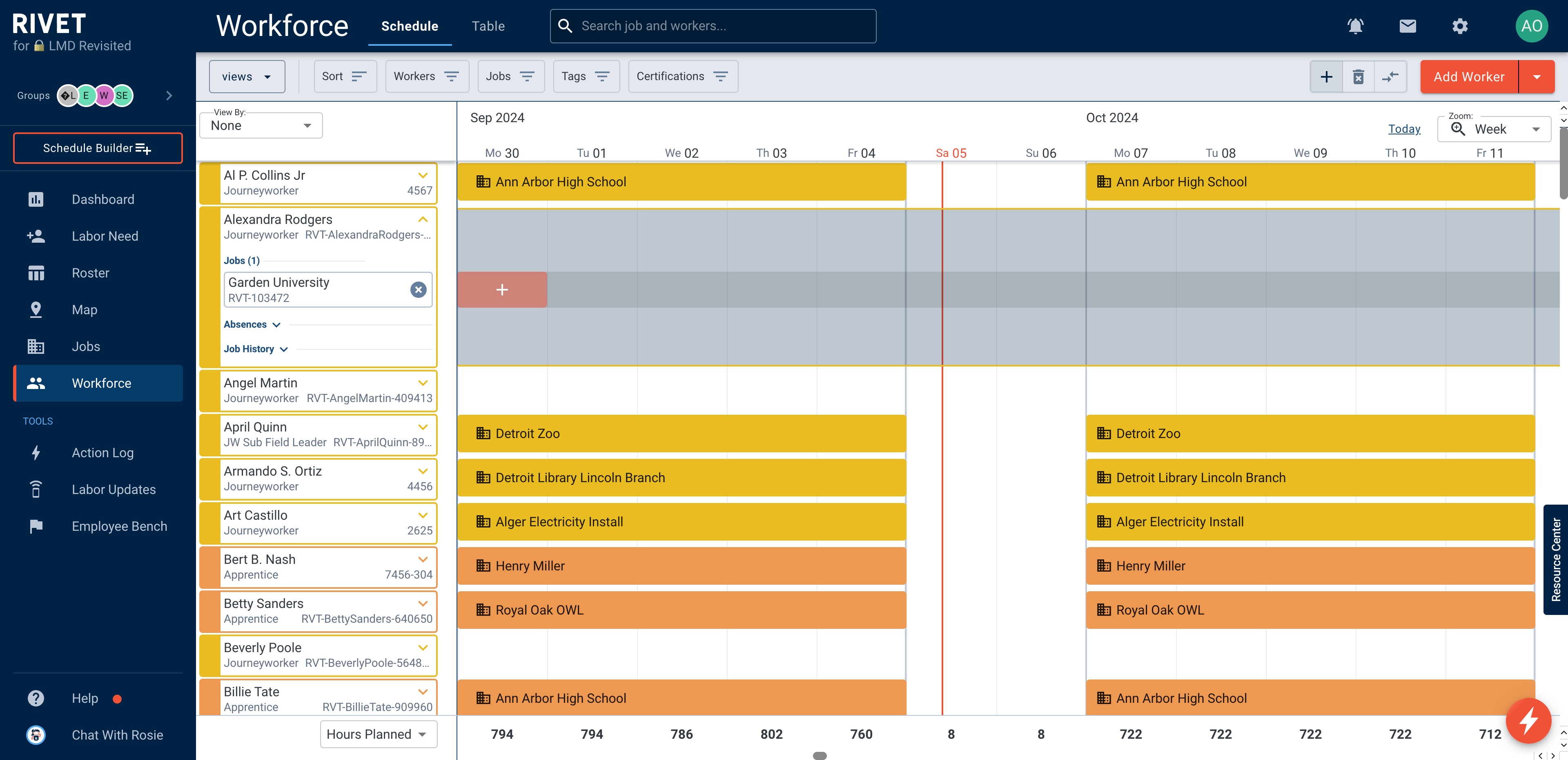Open the Tags filter
The height and width of the screenshot is (760, 1568).
586,77
